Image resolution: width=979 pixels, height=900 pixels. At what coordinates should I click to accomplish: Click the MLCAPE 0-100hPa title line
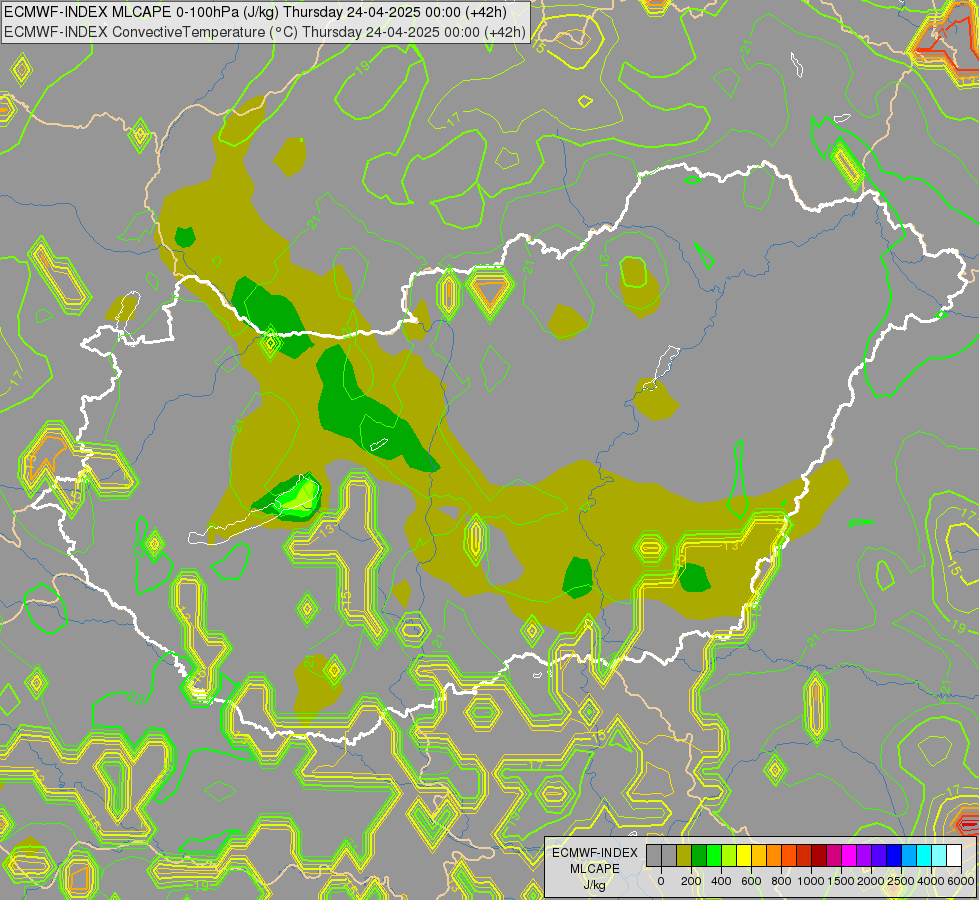click(x=255, y=12)
